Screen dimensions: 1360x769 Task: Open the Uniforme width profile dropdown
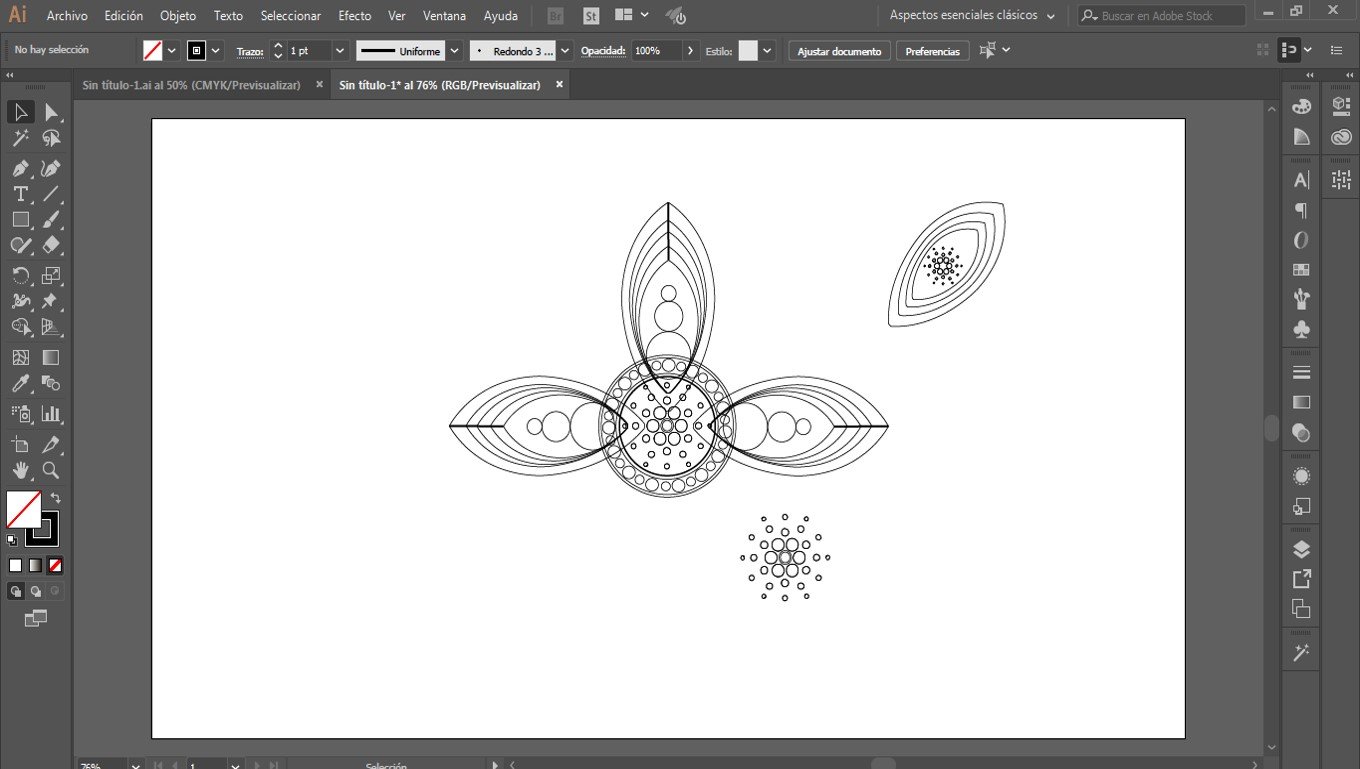point(455,50)
